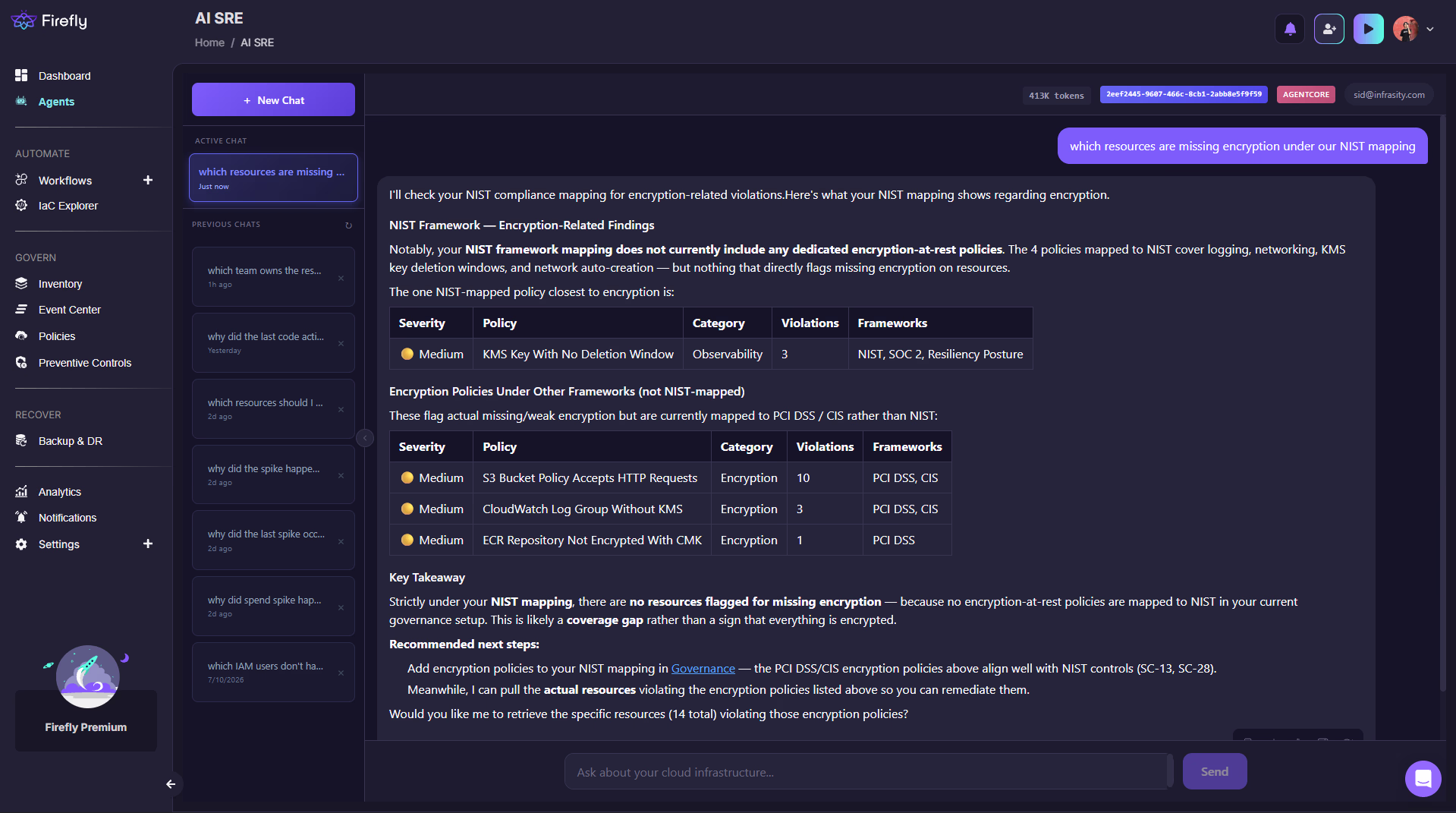Open chat 'which resources should I ...'
Screen dimensions: 1456x813
click(x=265, y=408)
